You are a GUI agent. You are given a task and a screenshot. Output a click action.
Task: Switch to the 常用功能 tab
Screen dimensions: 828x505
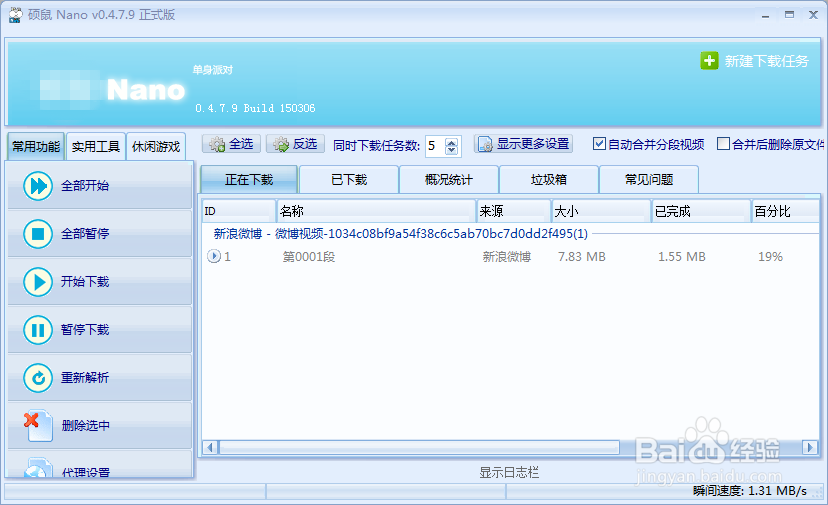click(36, 146)
